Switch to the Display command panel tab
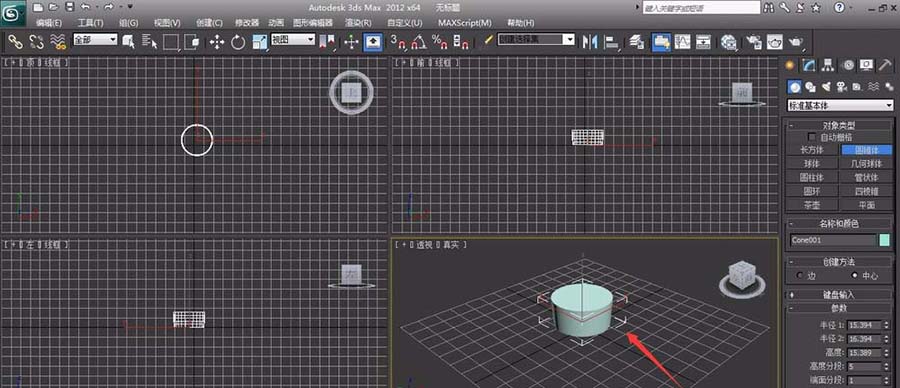 (x=866, y=65)
